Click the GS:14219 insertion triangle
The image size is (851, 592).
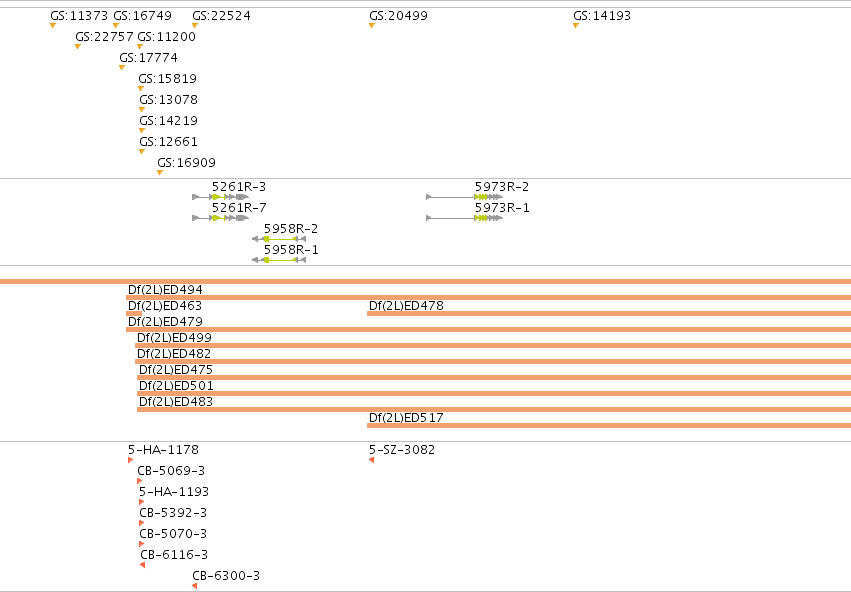click(x=142, y=131)
